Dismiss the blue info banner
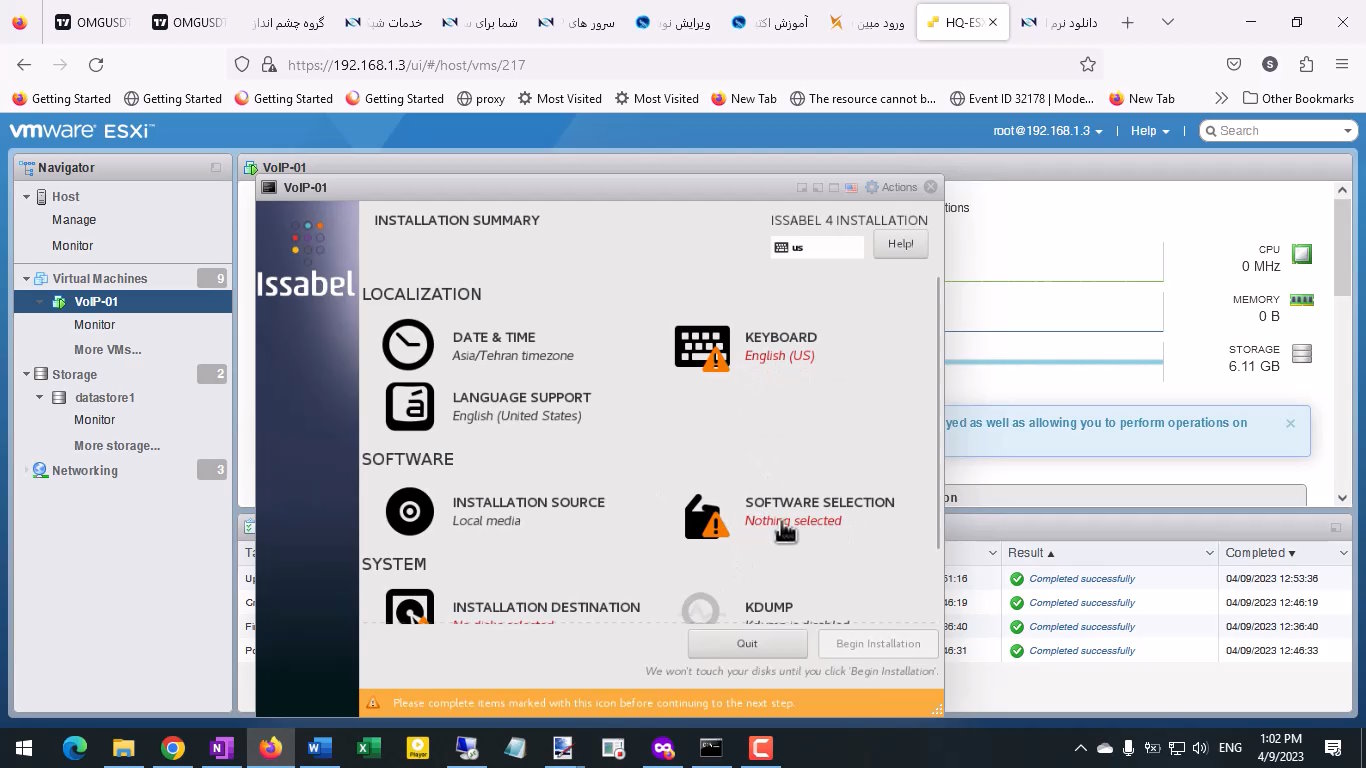 [1290, 423]
